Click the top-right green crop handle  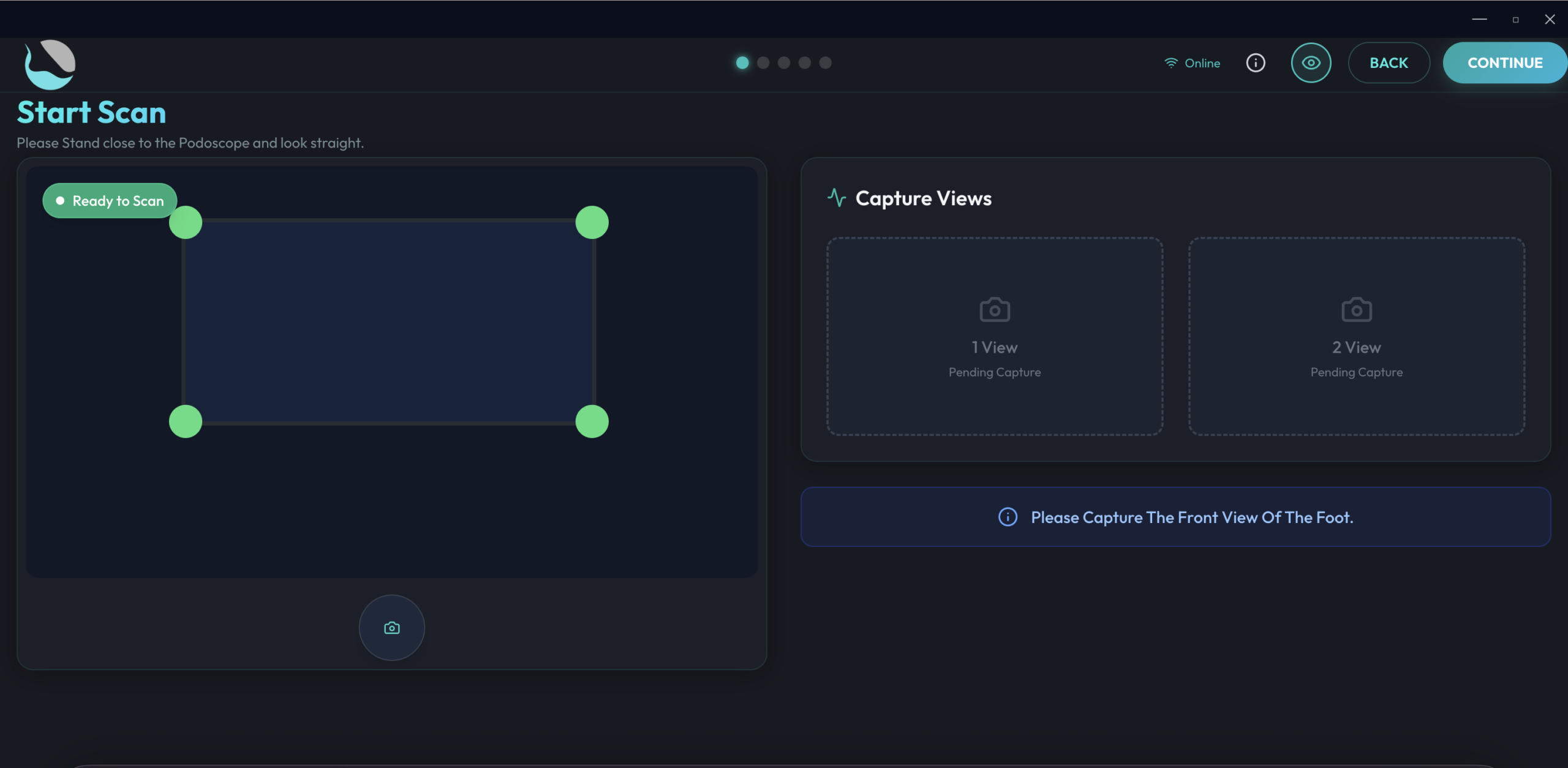tap(592, 222)
